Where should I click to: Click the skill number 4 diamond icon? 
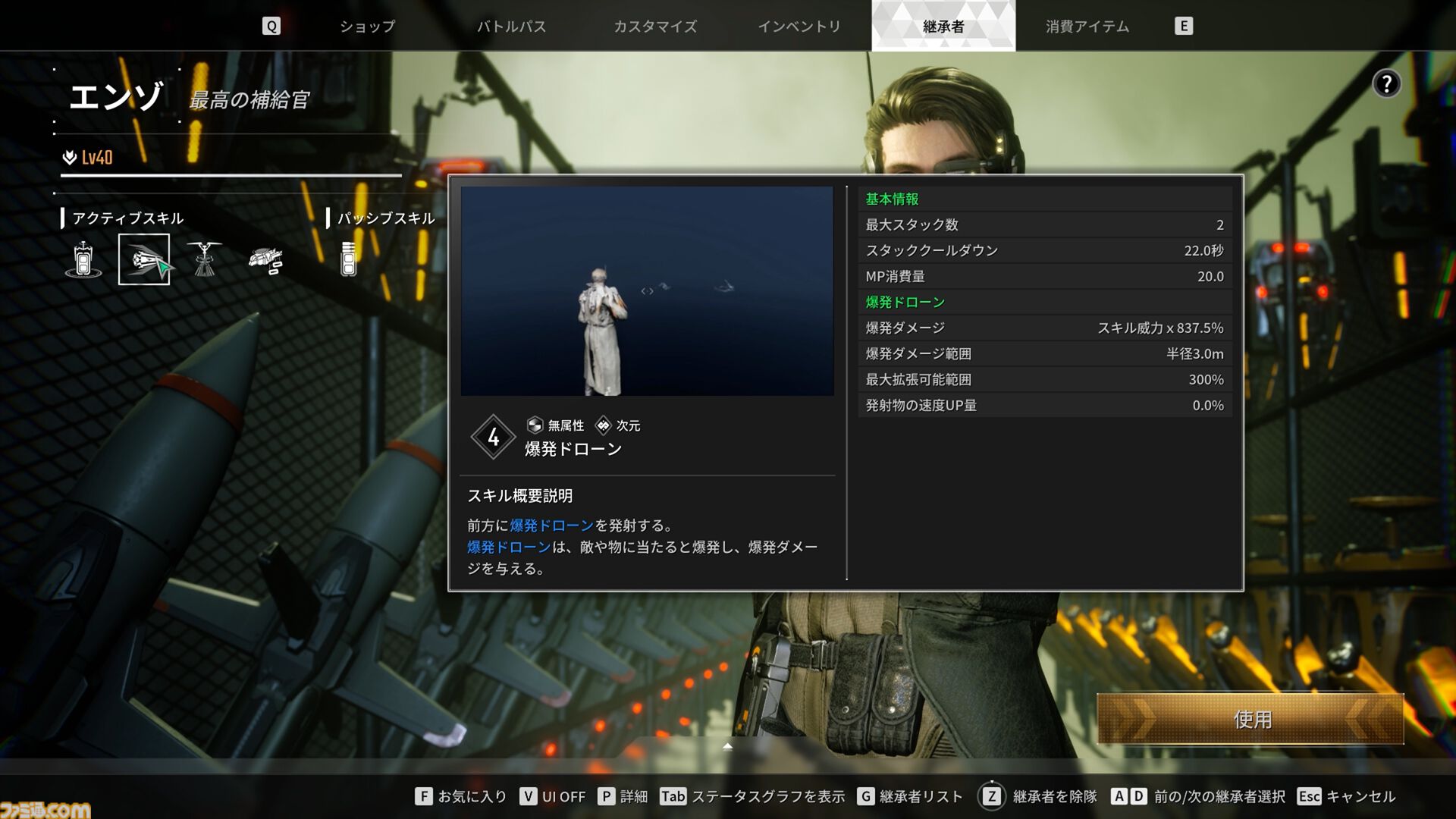tap(493, 437)
